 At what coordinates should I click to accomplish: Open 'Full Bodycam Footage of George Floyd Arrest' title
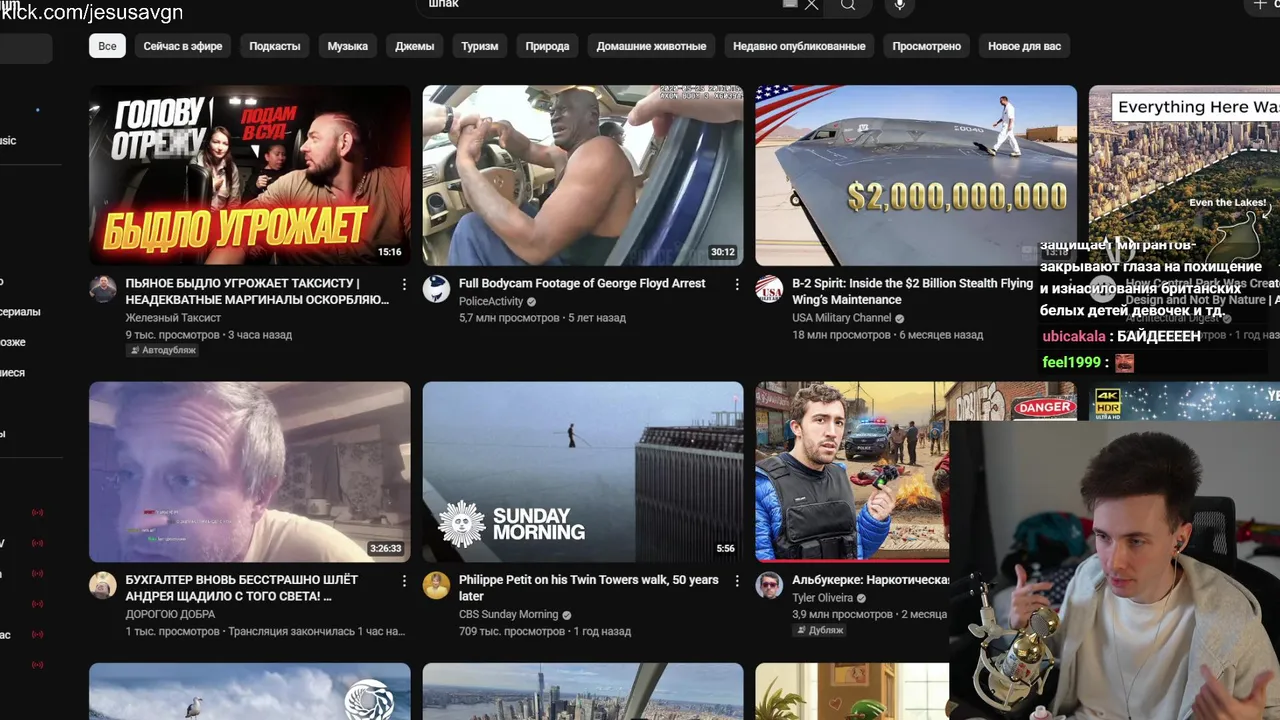click(582, 283)
